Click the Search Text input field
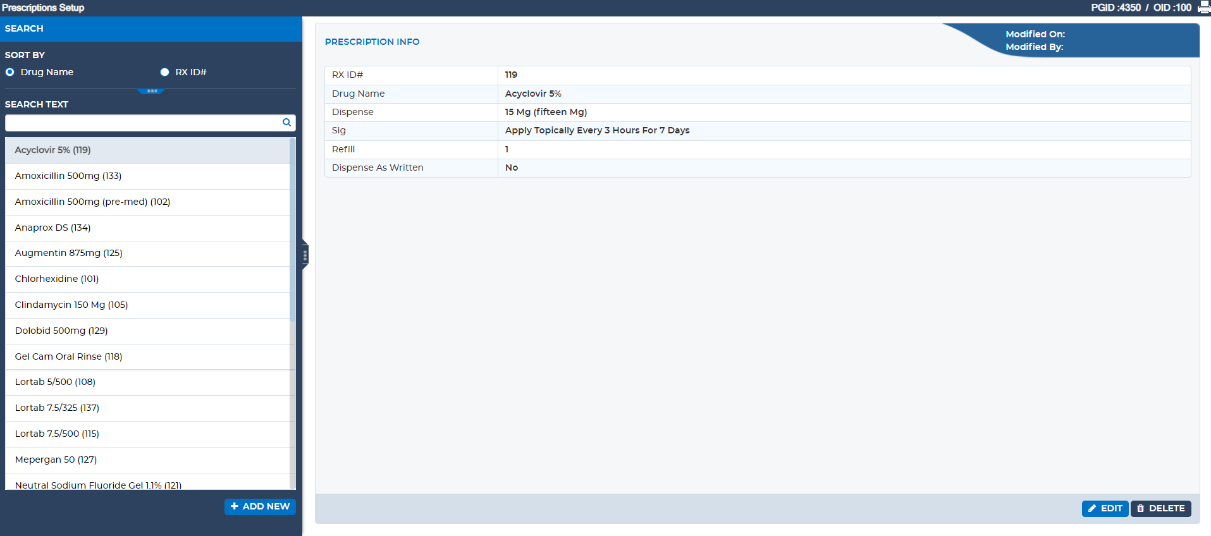1211x536 pixels. point(143,122)
